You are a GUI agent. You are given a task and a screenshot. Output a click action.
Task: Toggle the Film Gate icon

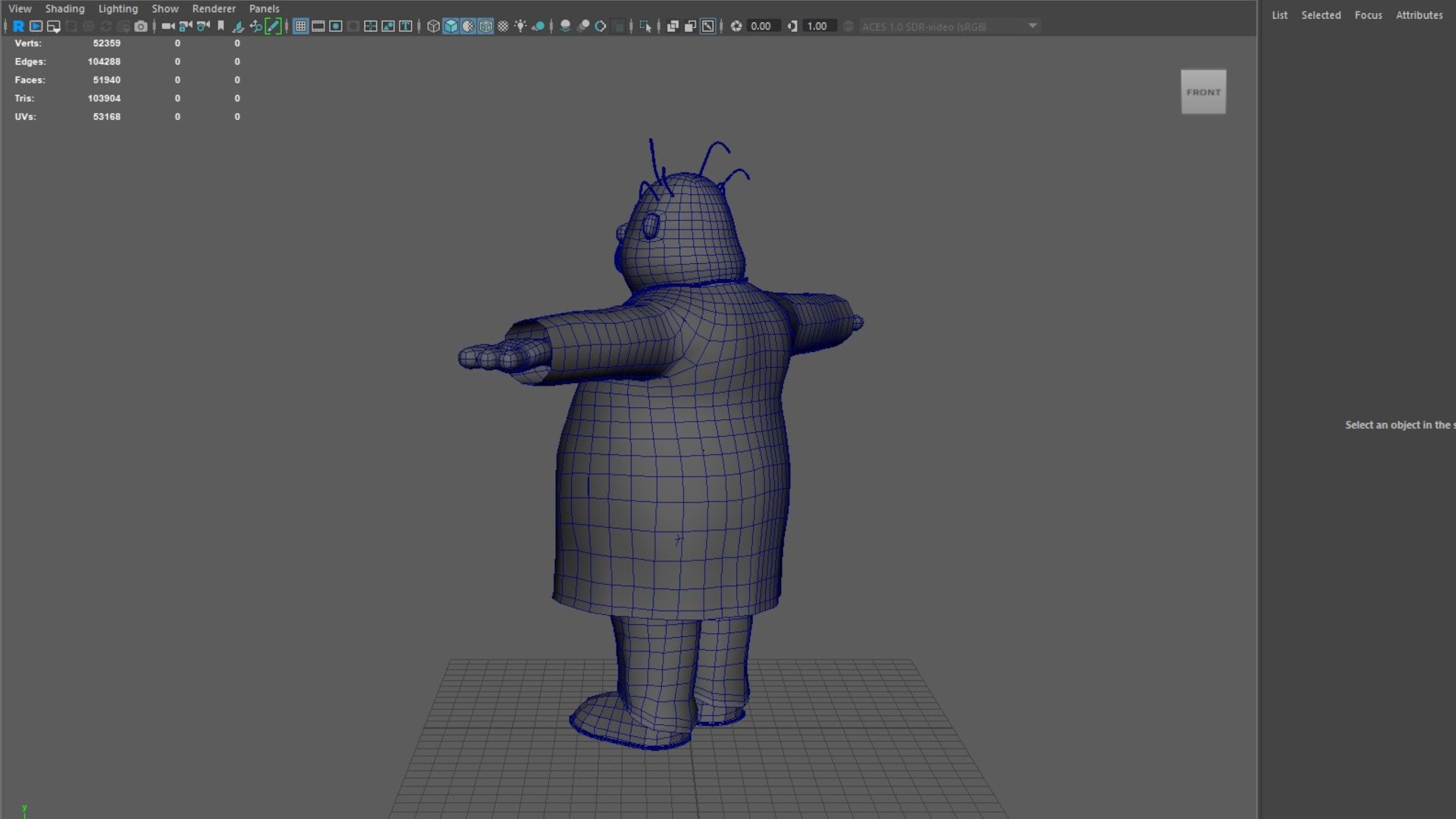click(x=318, y=26)
